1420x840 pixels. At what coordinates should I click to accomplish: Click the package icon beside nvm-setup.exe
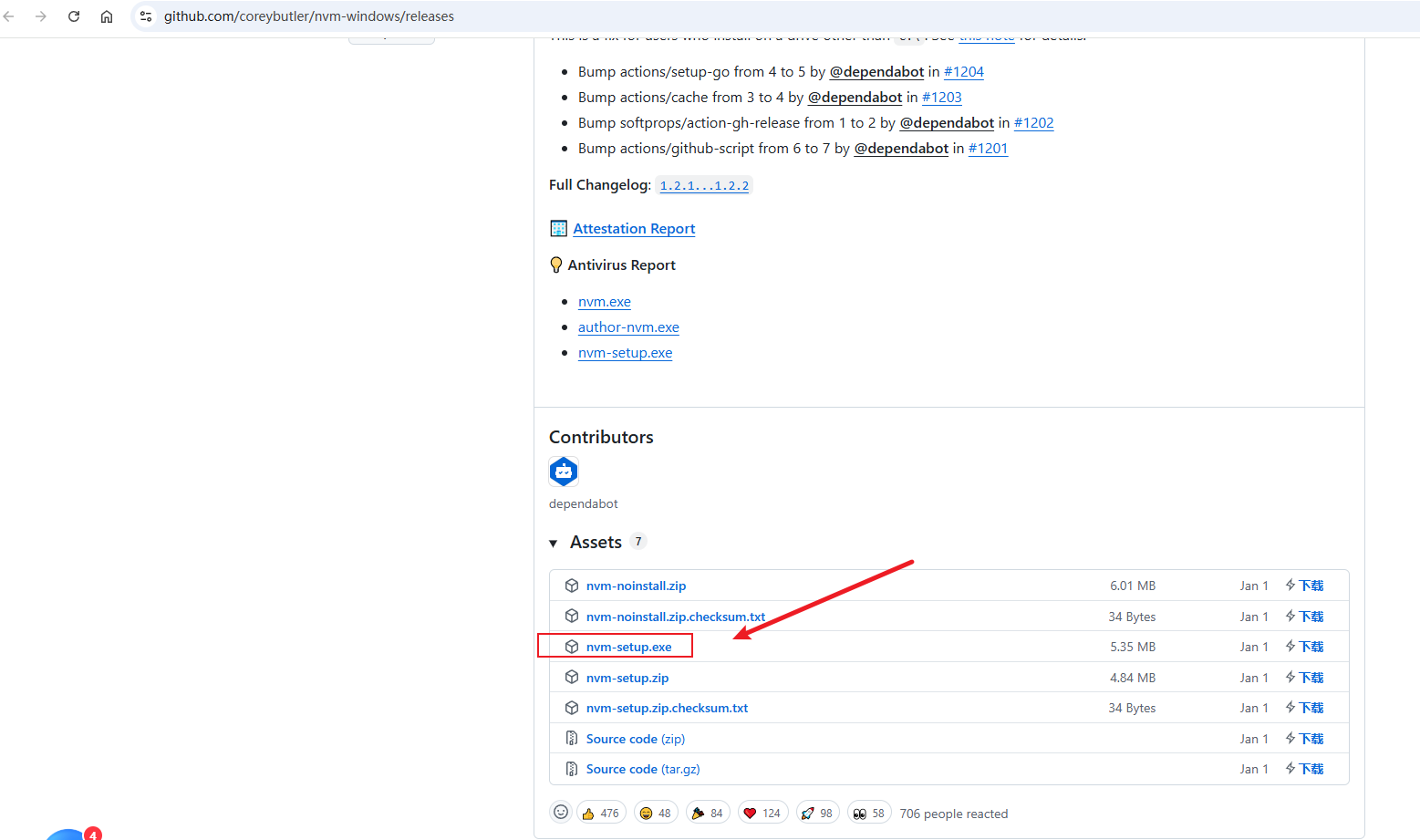(x=572, y=647)
